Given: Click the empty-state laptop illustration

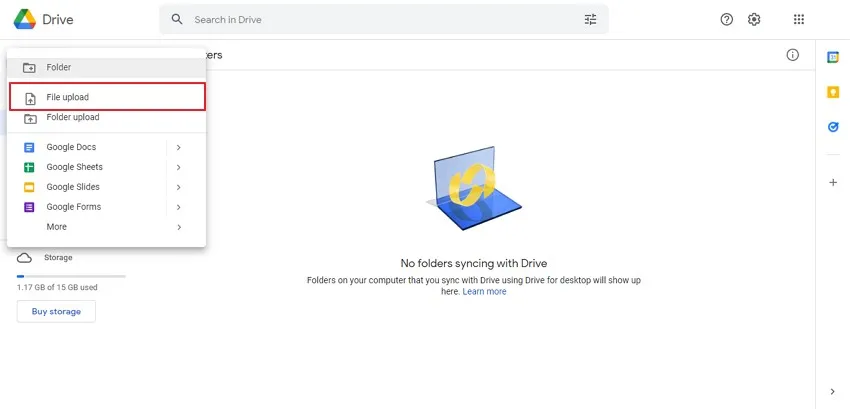Looking at the screenshot, I should click(474, 188).
